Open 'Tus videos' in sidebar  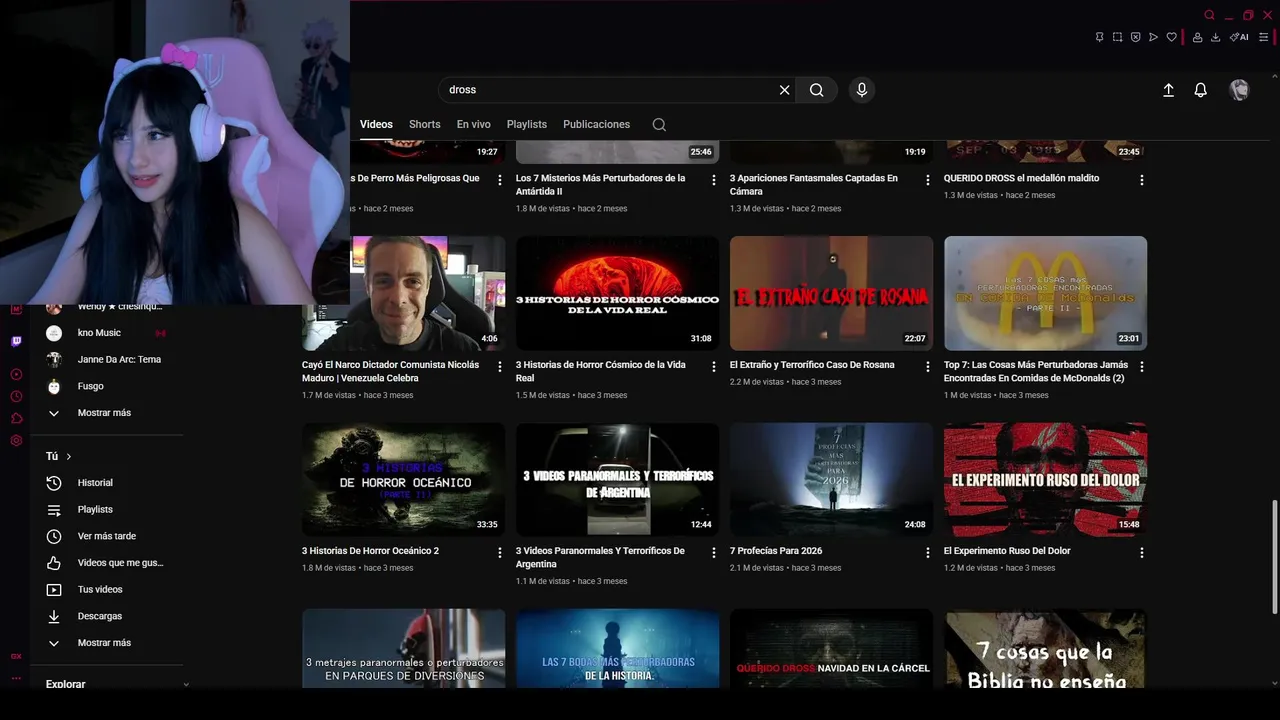(x=100, y=590)
